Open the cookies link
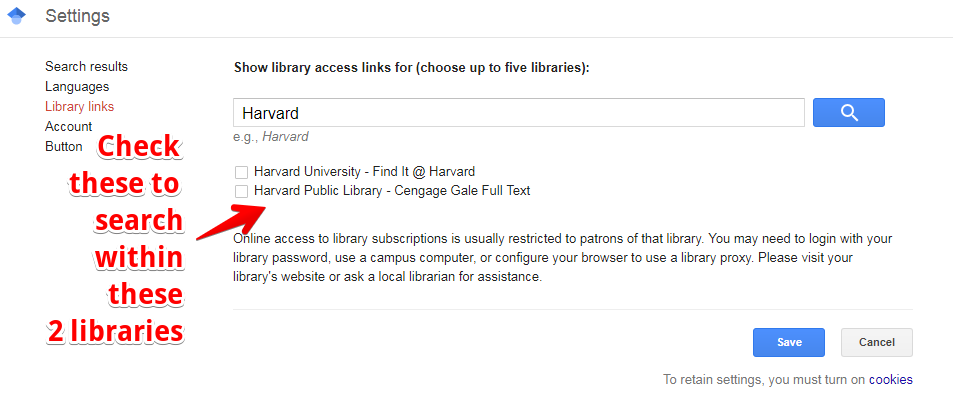The width and height of the screenshot is (953, 419). coord(890,379)
